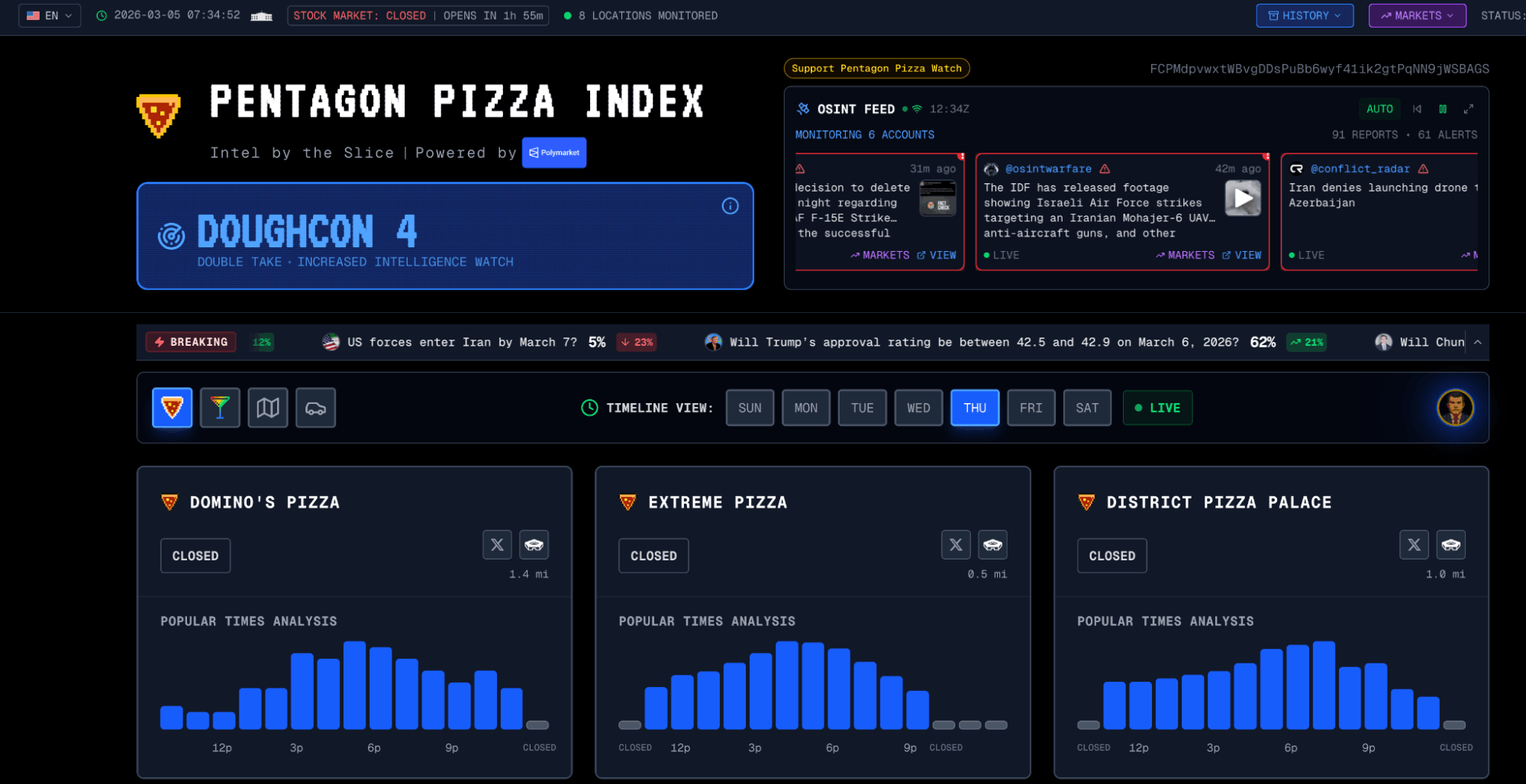Click Domino's Pizza car directions icon

tap(534, 544)
